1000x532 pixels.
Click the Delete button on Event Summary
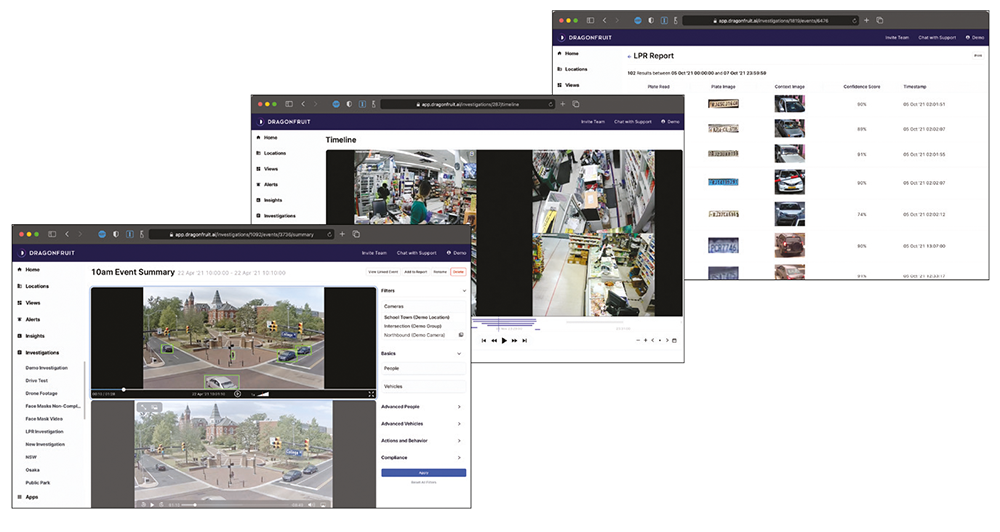458,272
